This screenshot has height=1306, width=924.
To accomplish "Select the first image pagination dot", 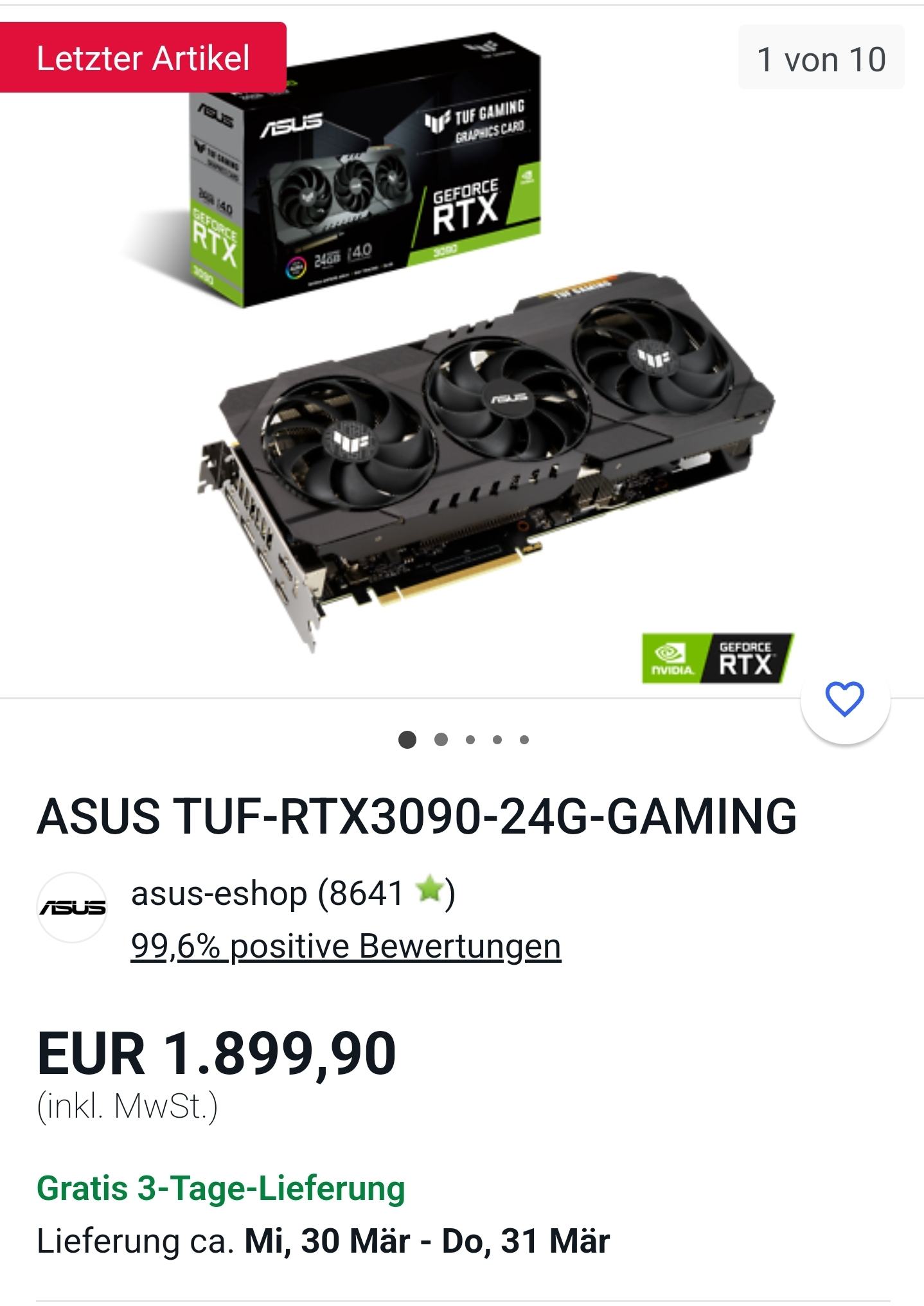I will tap(407, 740).
